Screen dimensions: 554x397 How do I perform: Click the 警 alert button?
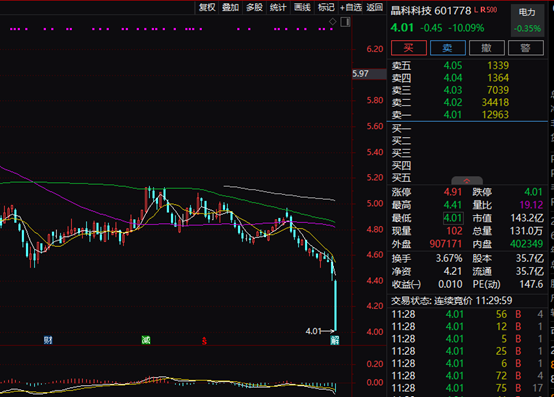coord(526,48)
